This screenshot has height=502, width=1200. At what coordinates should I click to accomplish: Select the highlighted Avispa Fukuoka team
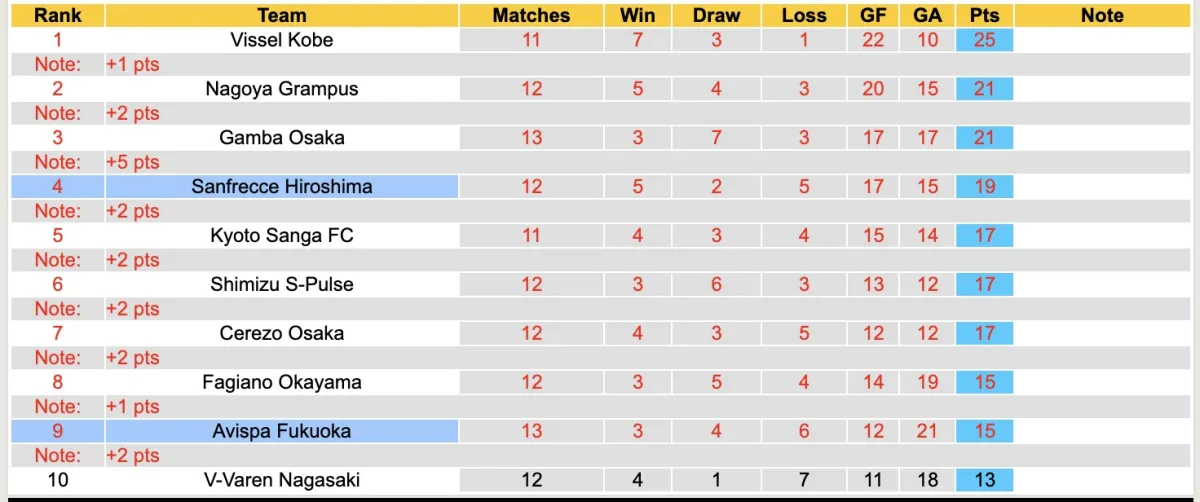[x=281, y=431]
